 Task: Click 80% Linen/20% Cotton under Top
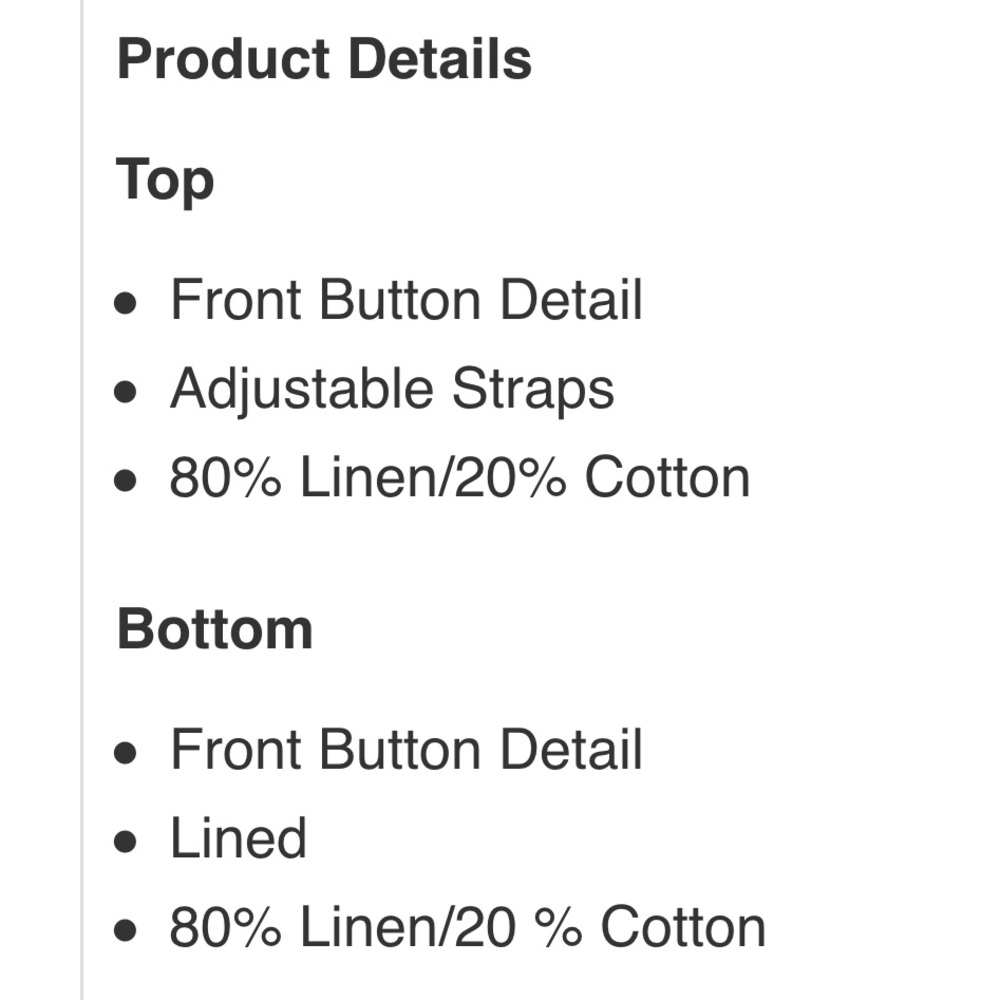pos(459,478)
